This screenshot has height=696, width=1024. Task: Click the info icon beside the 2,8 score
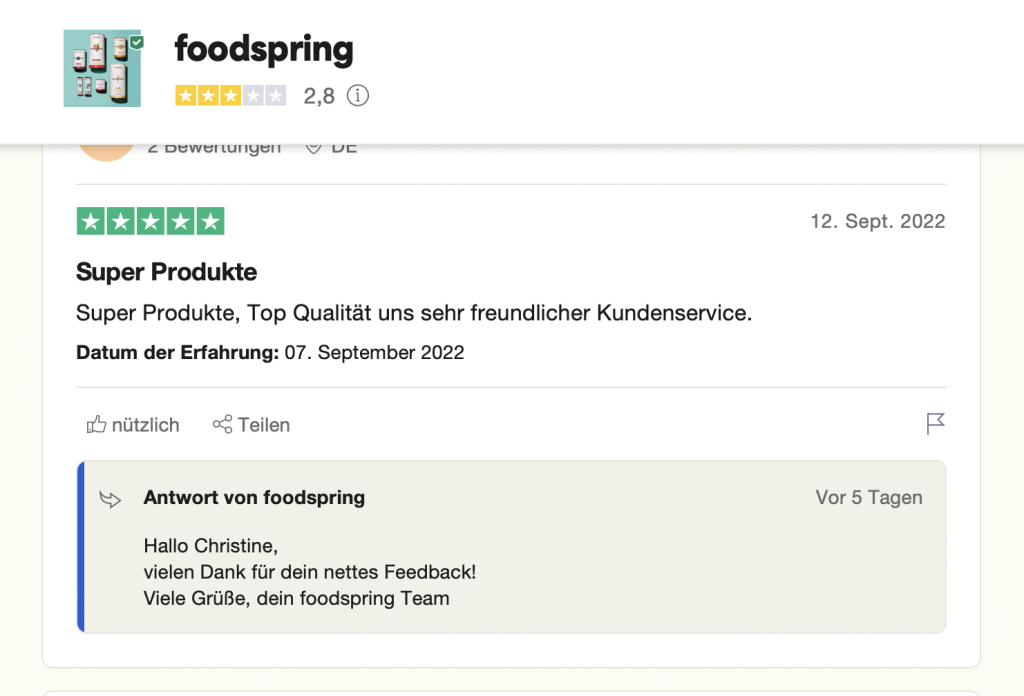coord(358,95)
